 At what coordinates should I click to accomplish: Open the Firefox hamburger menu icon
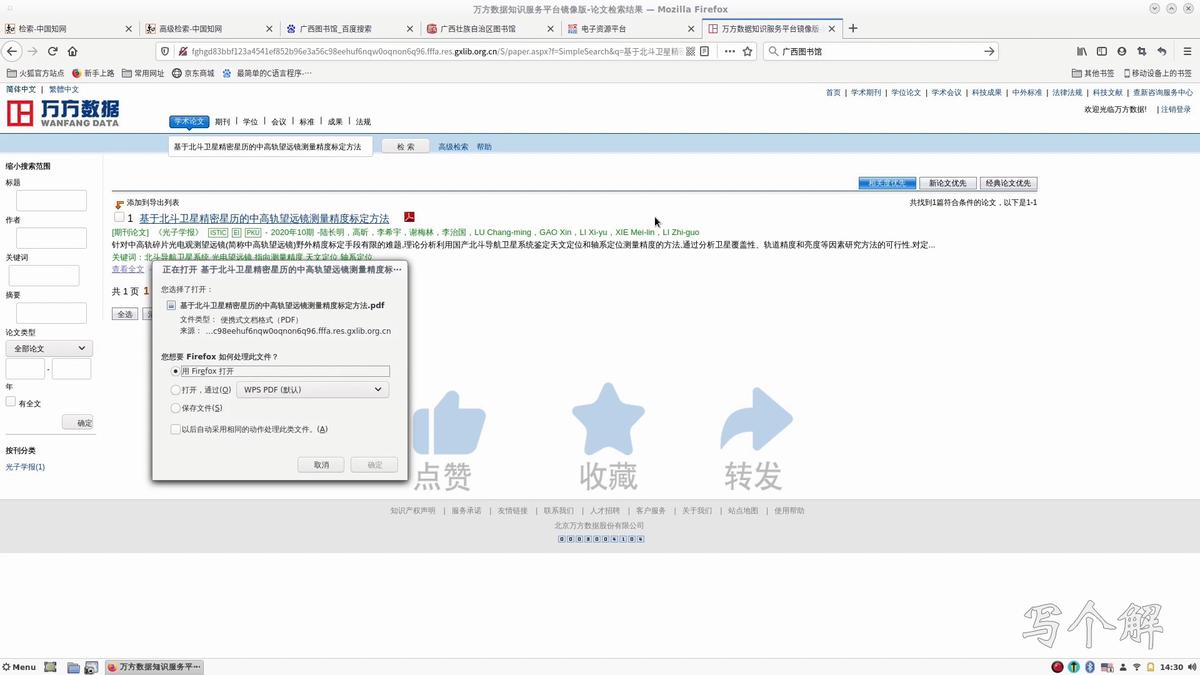1189,50
